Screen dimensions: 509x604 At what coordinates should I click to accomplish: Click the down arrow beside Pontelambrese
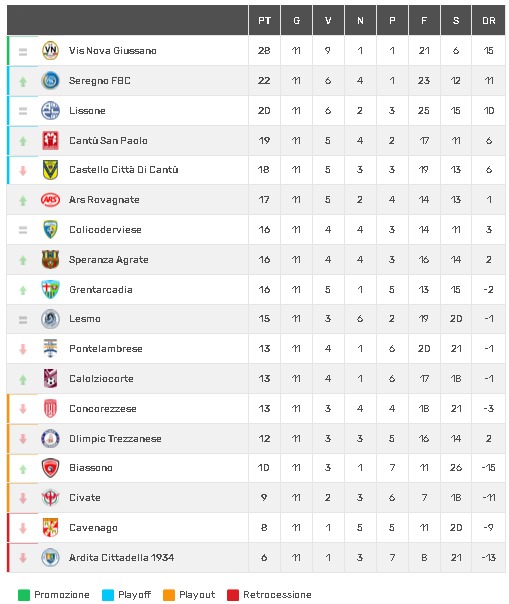pos(23,349)
